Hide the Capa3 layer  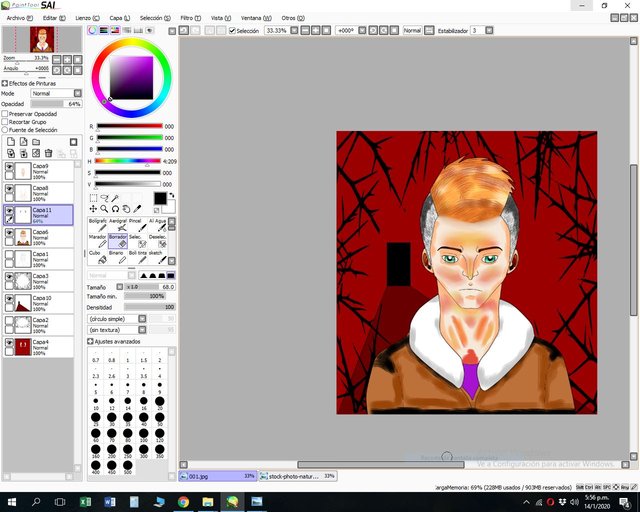click(9, 276)
